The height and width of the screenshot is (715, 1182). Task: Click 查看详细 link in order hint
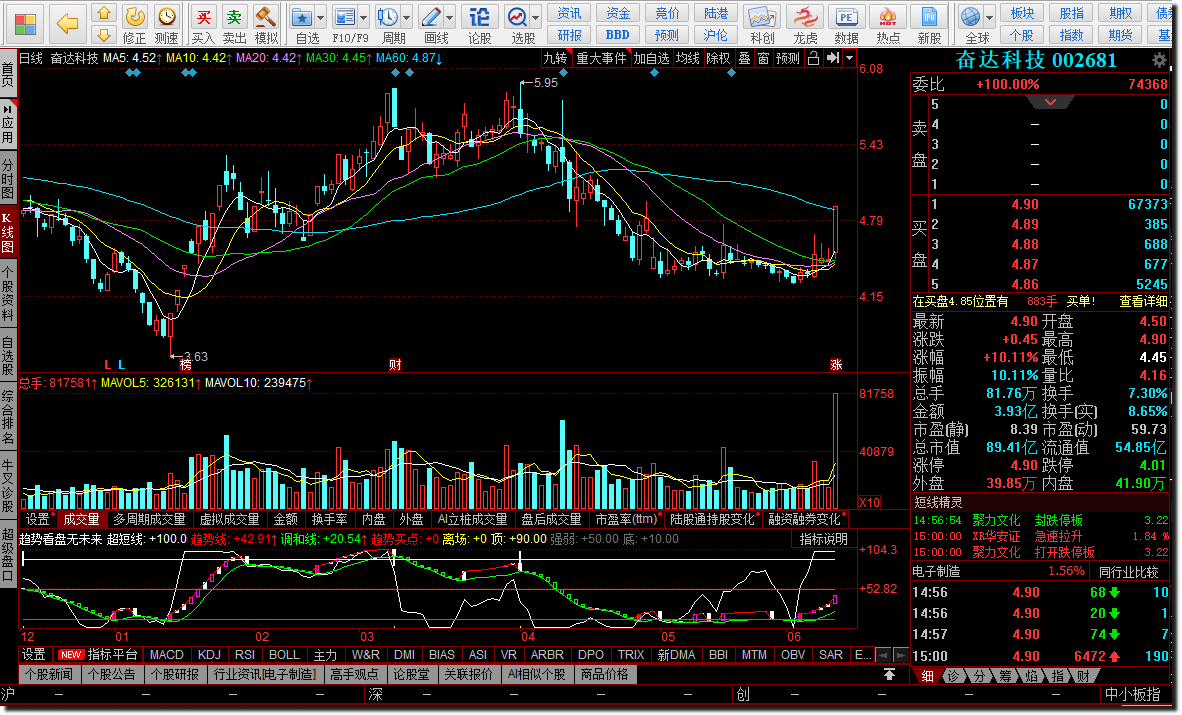tap(1143, 301)
